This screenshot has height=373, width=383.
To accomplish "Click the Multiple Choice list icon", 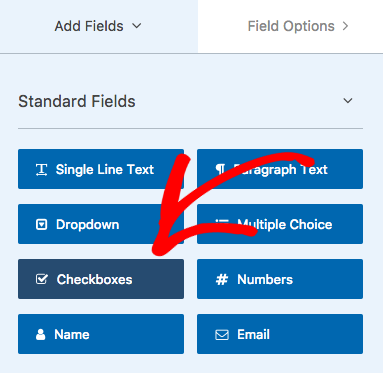I will pos(222,224).
